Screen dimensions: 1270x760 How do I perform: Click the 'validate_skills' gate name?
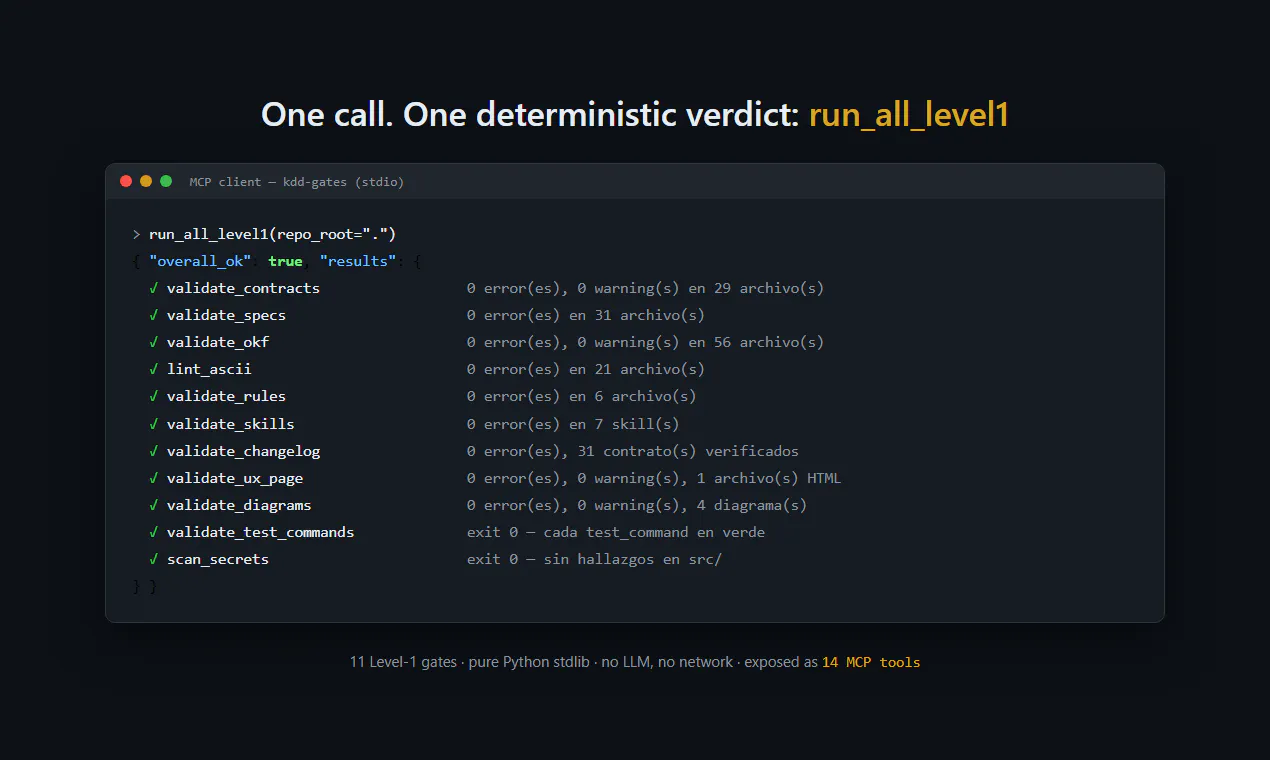(230, 424)
